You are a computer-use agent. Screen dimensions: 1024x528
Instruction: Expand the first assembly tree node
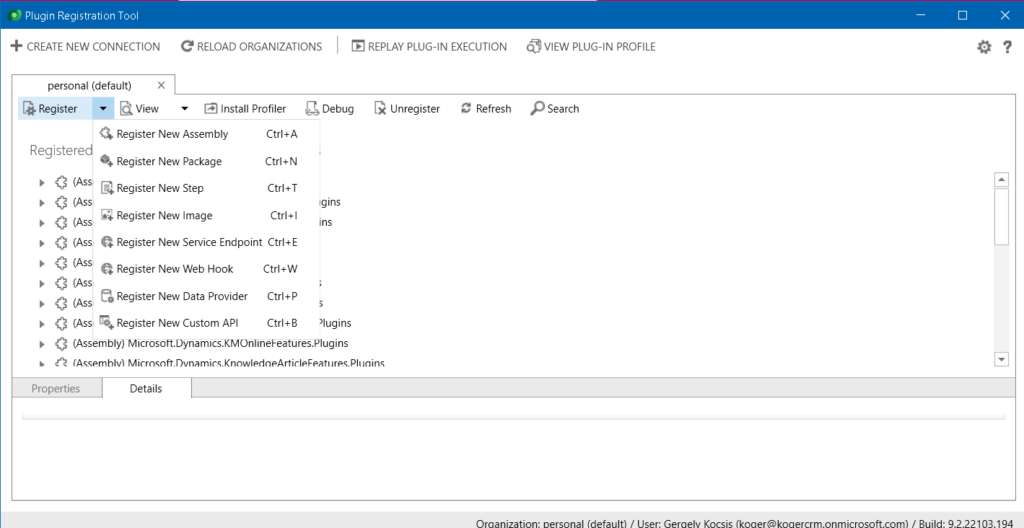[x=42, y=182]
